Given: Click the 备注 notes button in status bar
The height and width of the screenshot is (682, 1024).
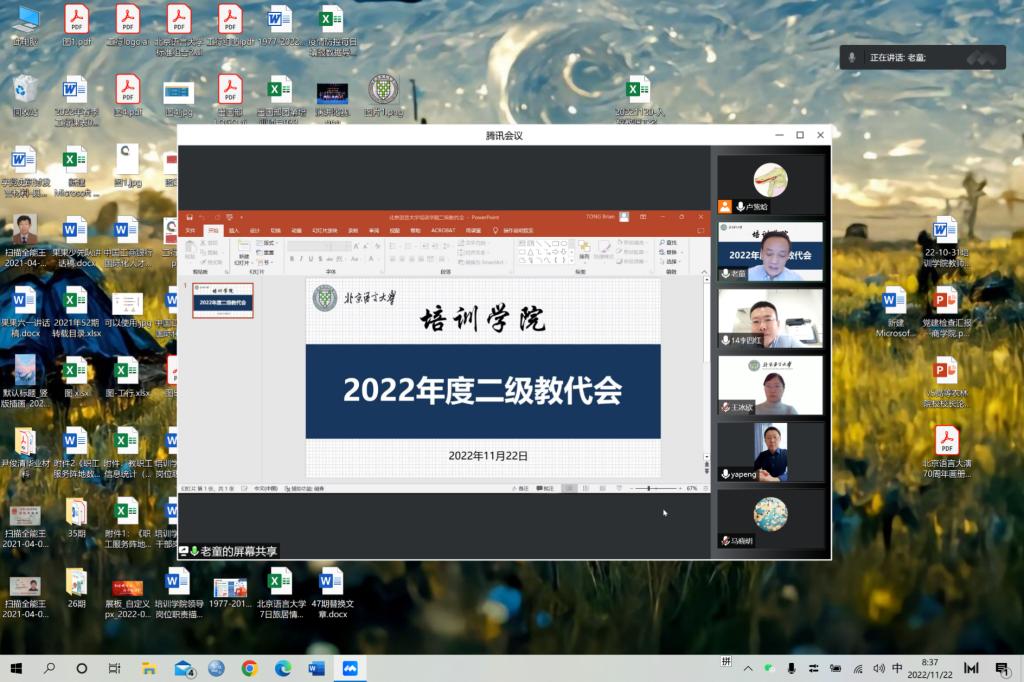Looking at the screenshot, I should [x=521, y=488].
